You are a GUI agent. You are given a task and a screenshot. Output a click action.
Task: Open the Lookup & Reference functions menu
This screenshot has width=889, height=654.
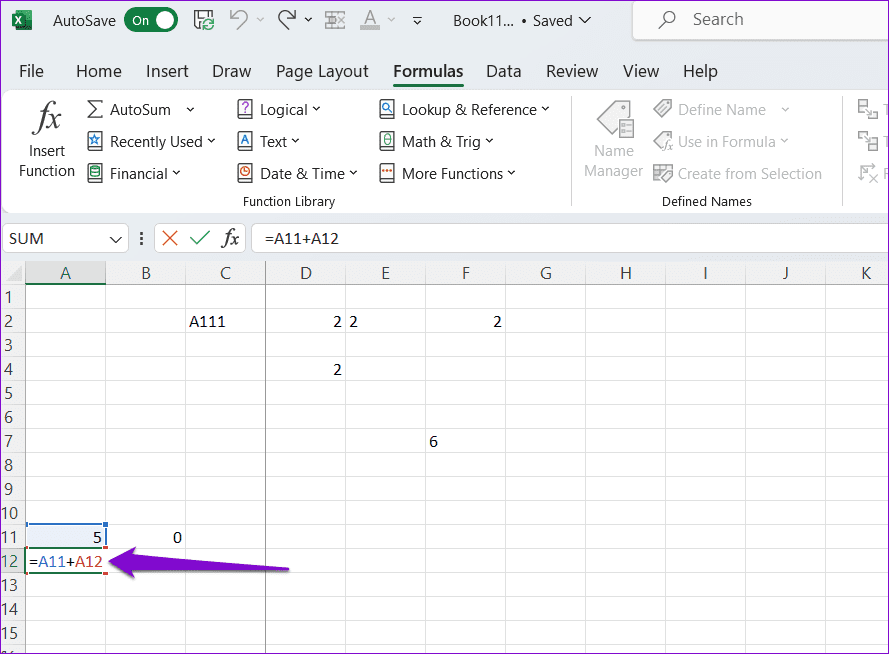(x=464, y=109)
